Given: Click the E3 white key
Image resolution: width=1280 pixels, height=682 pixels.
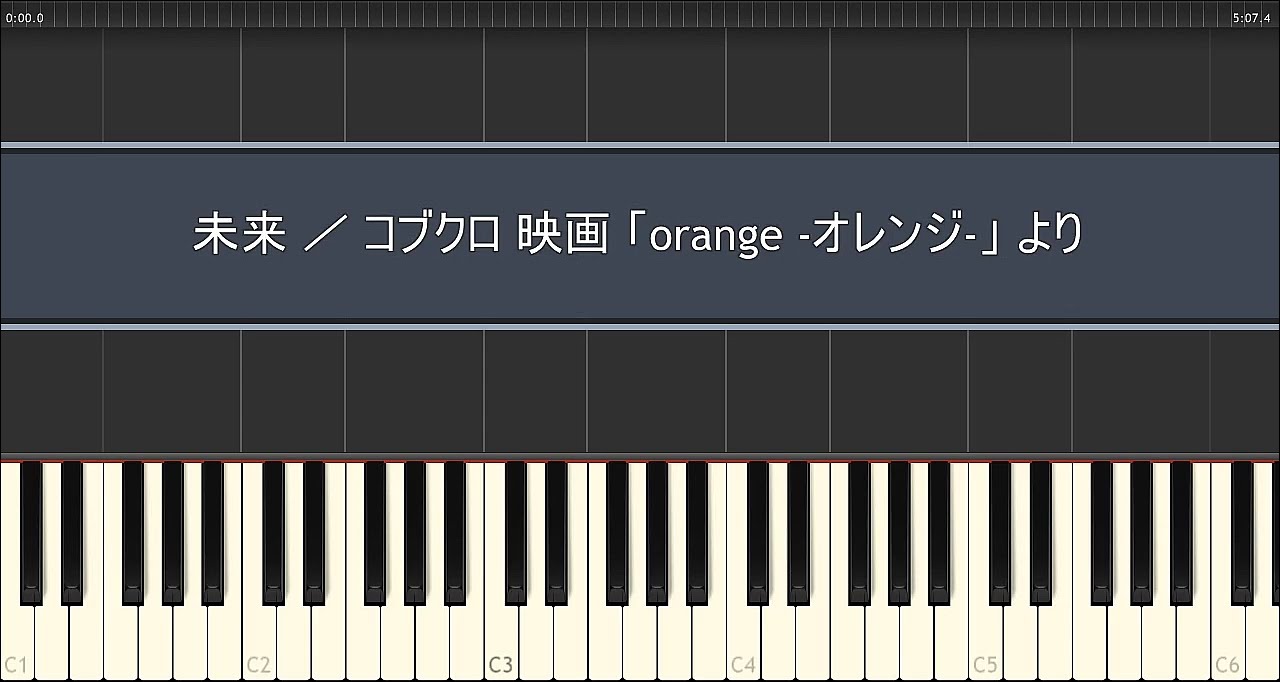Looking at the screenshot, I should point(570,640).
